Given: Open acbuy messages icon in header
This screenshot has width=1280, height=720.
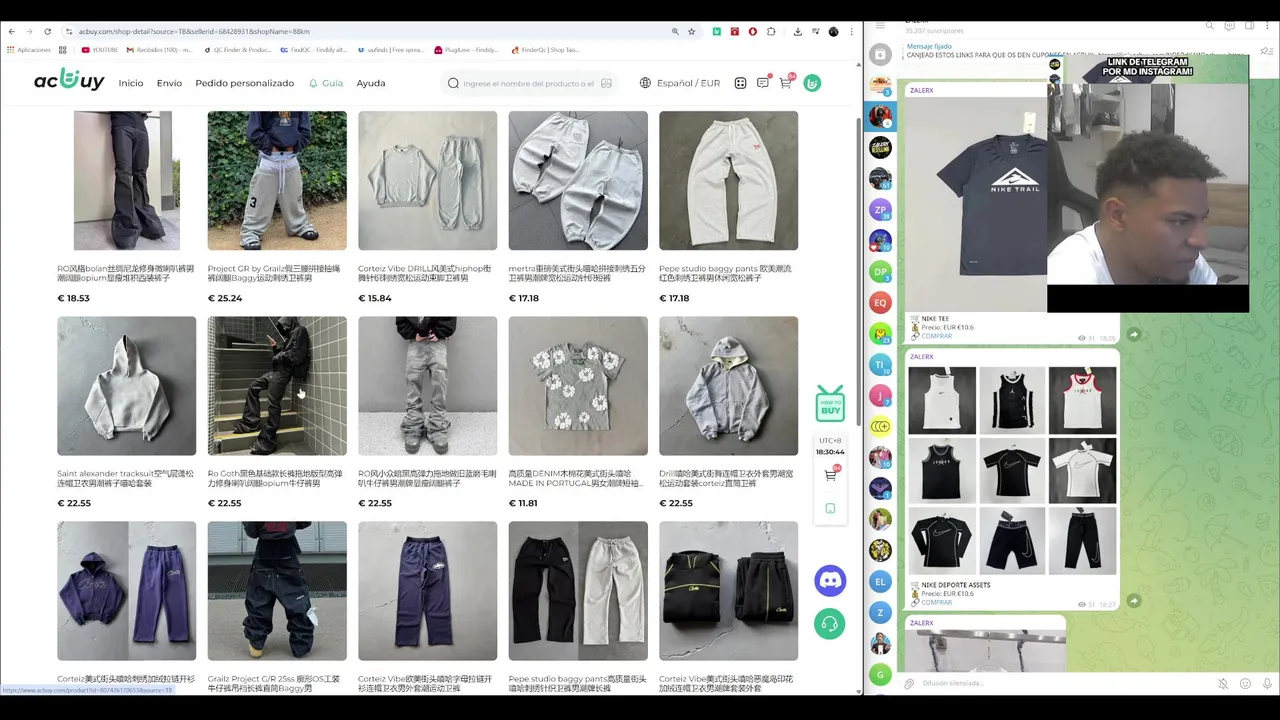Looking at the screenshot, I should 763,82.
